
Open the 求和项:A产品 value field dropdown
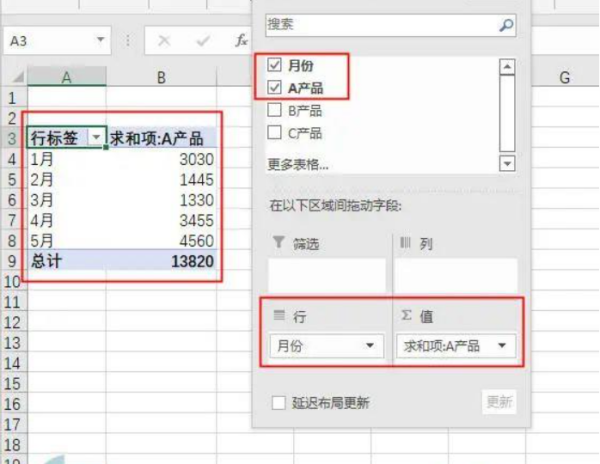(x=502, y=345)
